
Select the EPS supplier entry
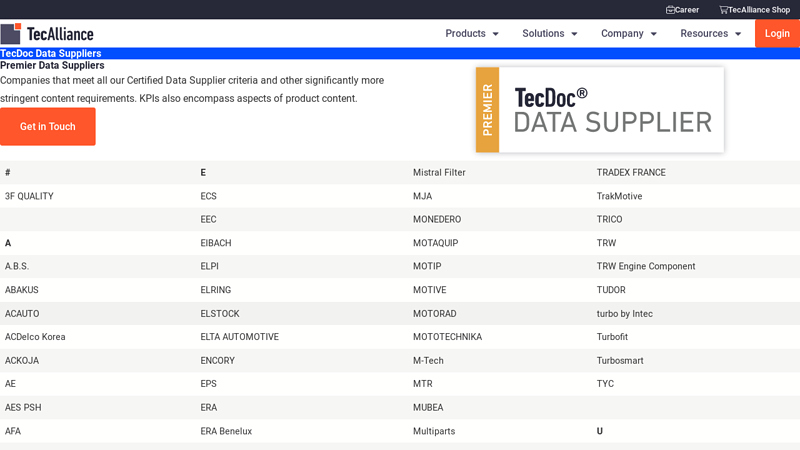pos(208,384)
